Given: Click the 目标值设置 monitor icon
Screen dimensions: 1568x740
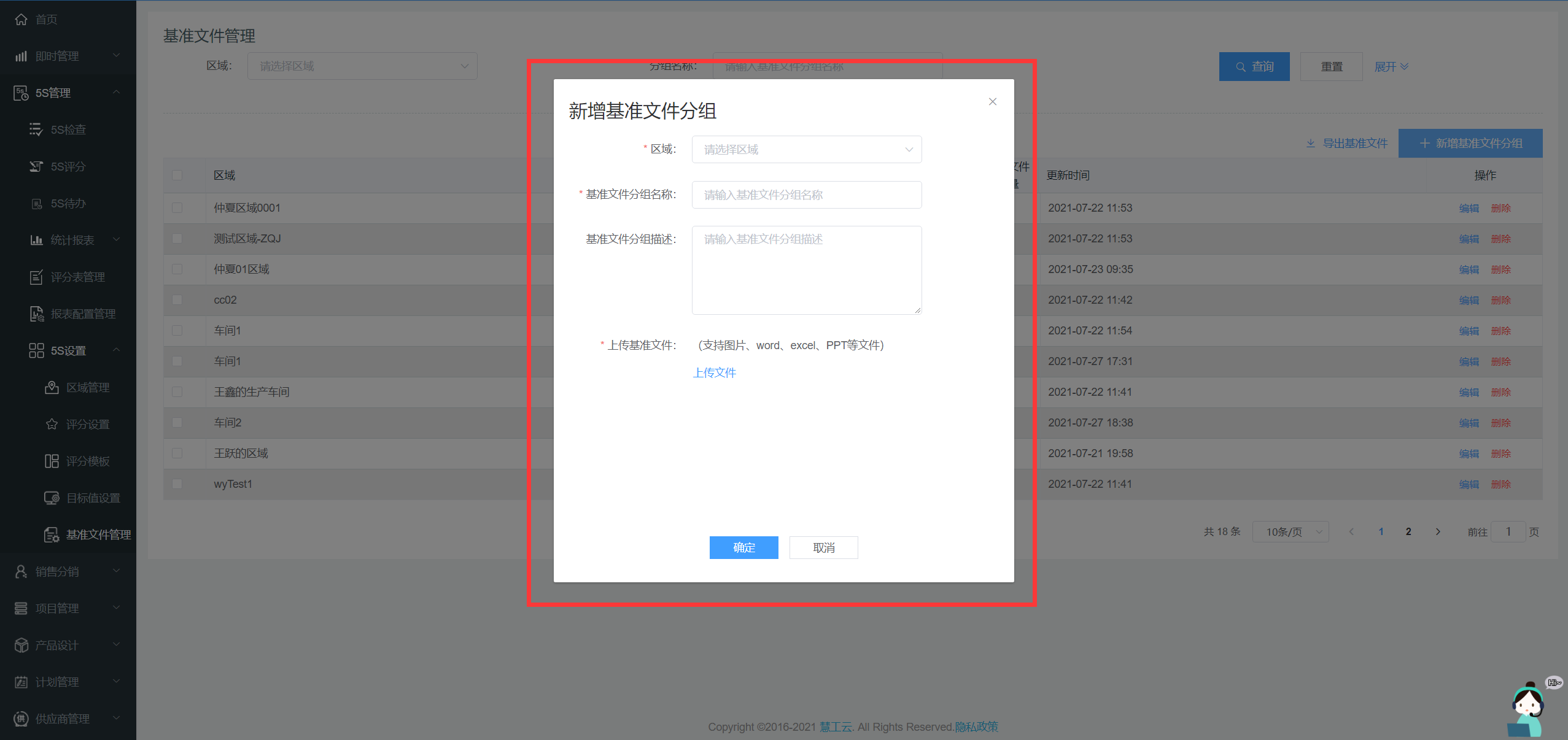Looking at the screenshot, I should (52, 498).
